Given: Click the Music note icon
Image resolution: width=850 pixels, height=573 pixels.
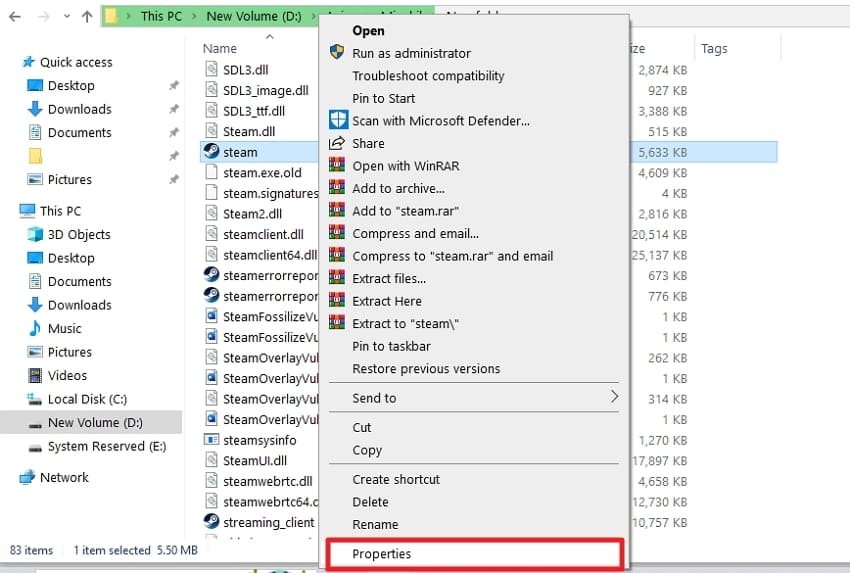Looking at the screenshot, I should (35, 328).
